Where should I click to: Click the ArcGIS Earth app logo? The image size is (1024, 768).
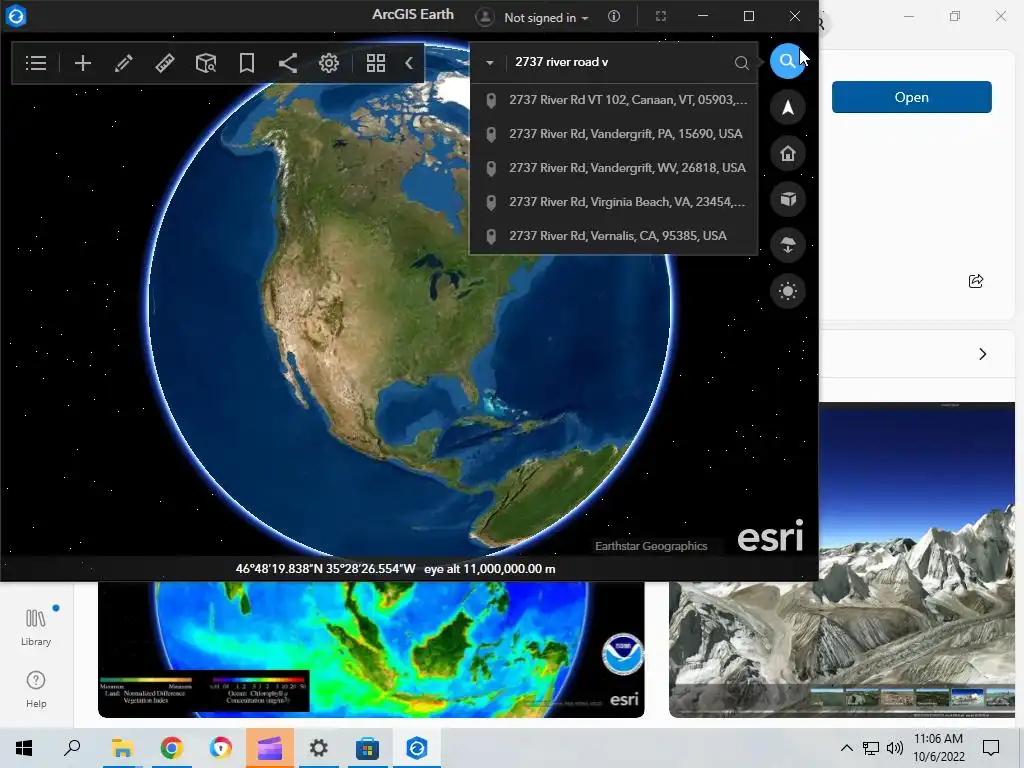pyautogui.click(x=16, y=16)
